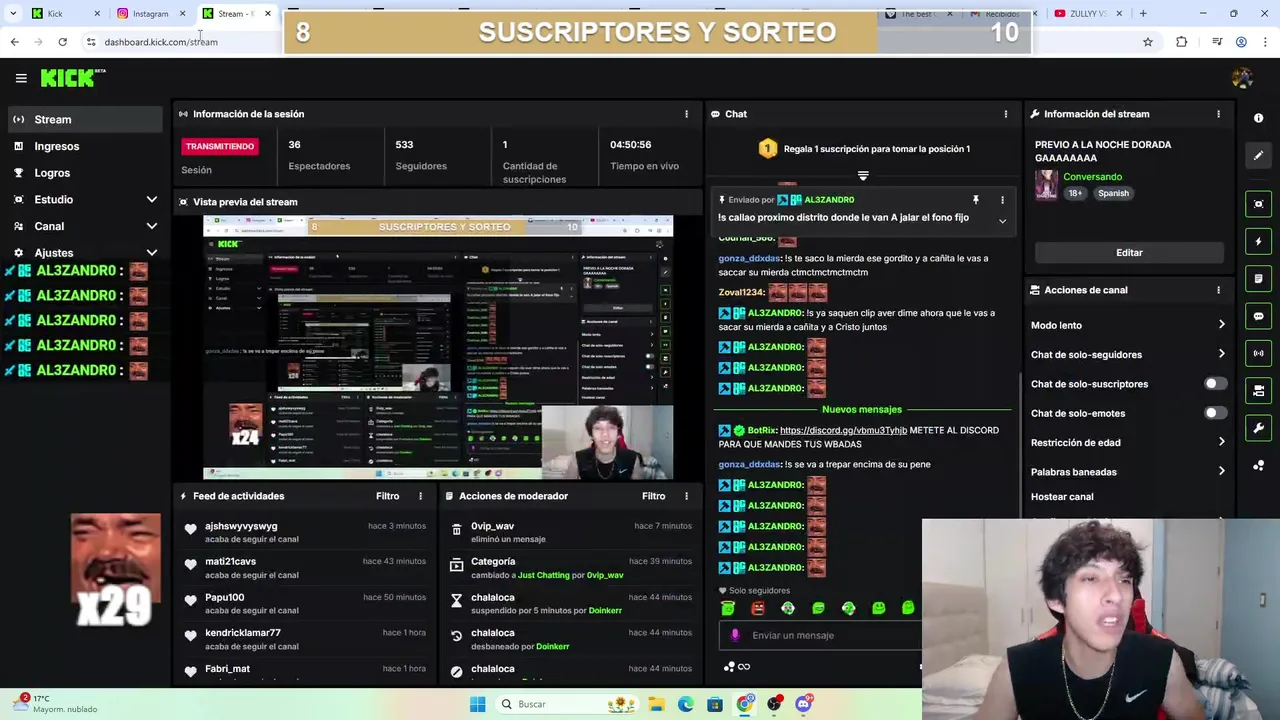This screenshot has height=720, width=1280.
Task: Click the wrench icon in right sidebar
Action: tap(1258, 428)
